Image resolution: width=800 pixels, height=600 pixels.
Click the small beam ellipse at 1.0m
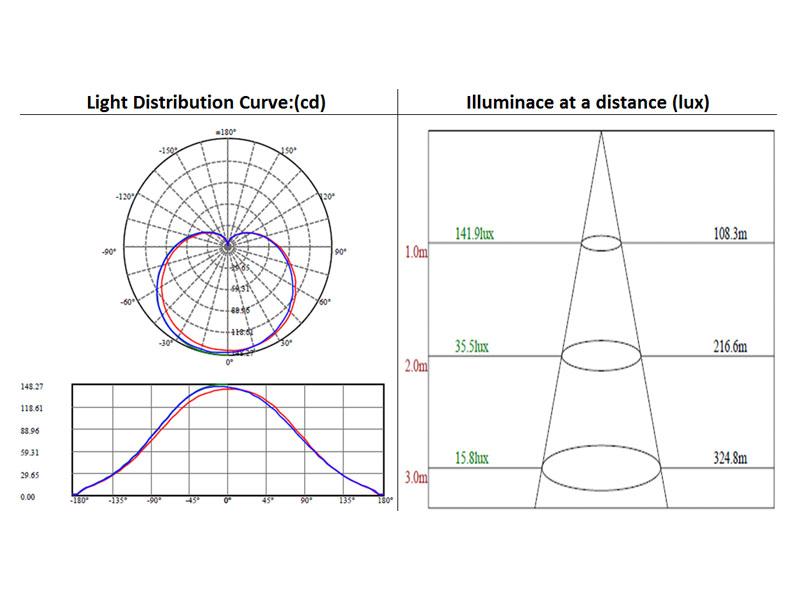[x=601, y=243]
